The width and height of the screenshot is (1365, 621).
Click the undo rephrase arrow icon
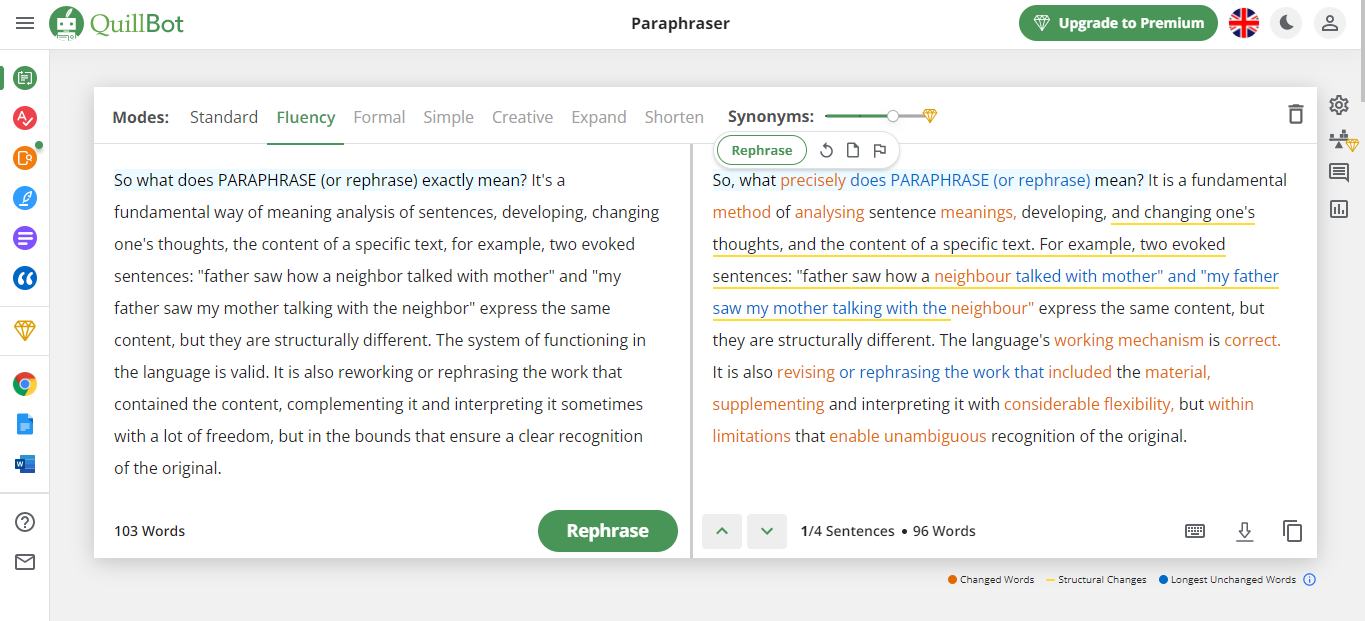tap(826, 151)
